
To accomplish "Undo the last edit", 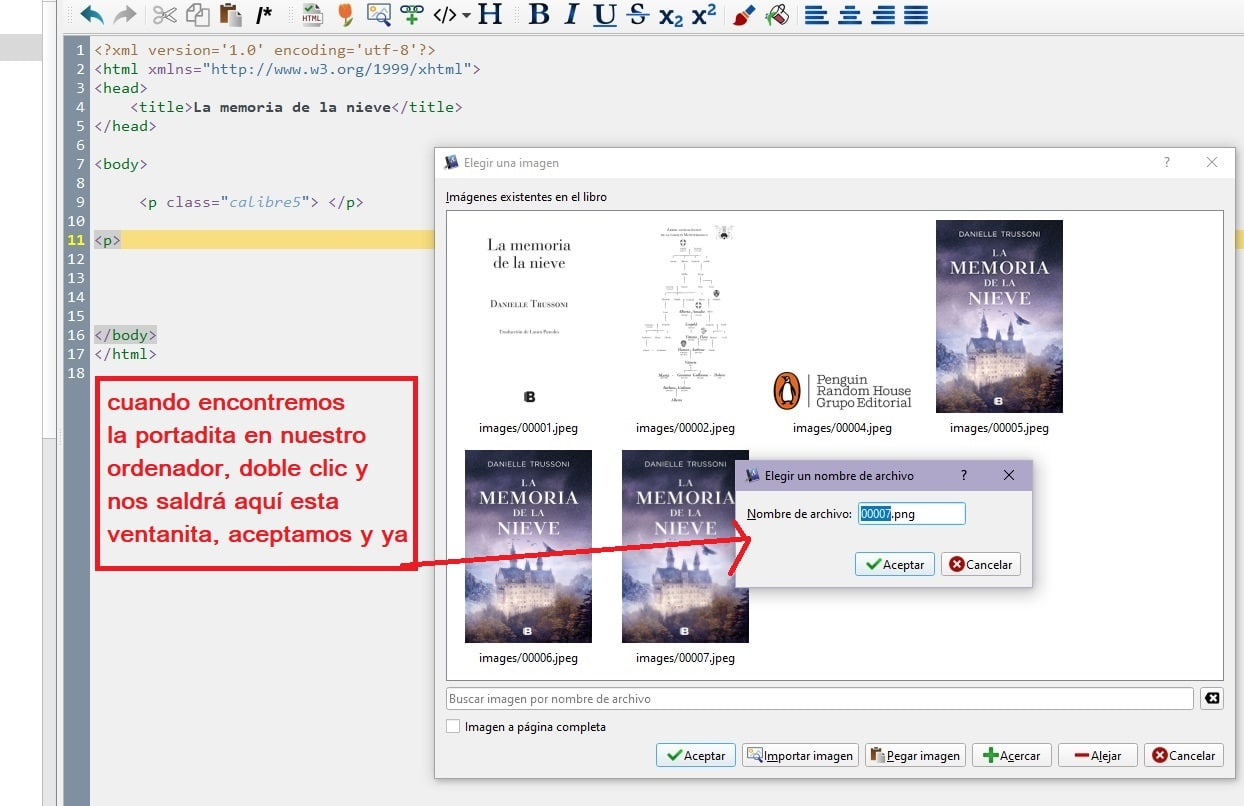I will (x=92, y=15).
